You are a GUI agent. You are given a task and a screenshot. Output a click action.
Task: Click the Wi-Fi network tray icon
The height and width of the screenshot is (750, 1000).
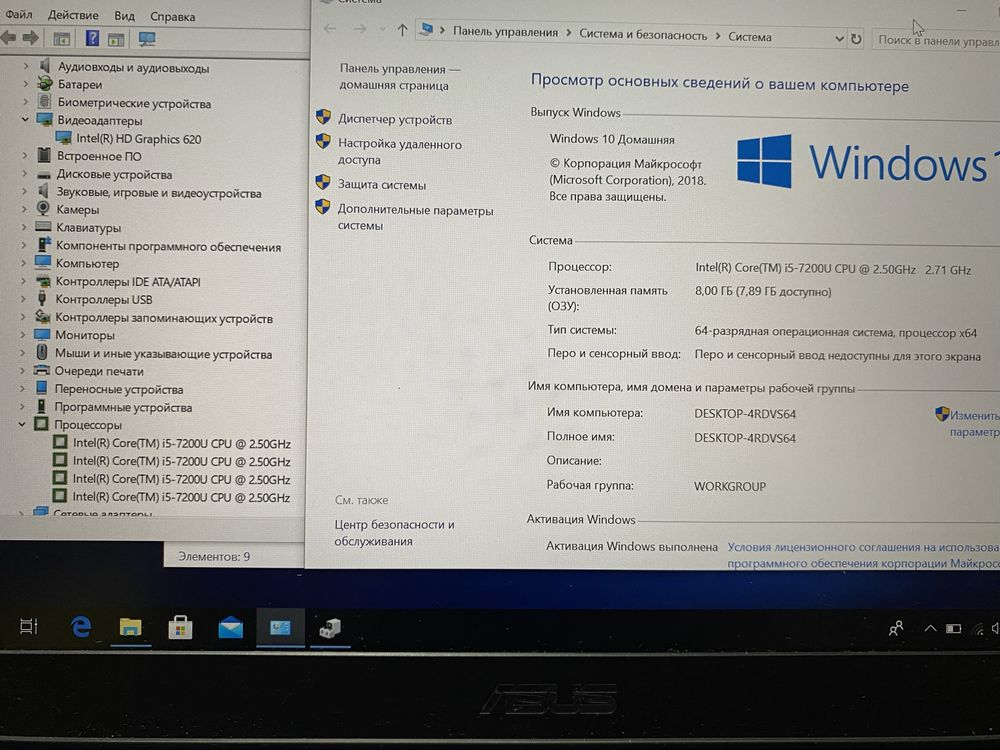point(978,629)
